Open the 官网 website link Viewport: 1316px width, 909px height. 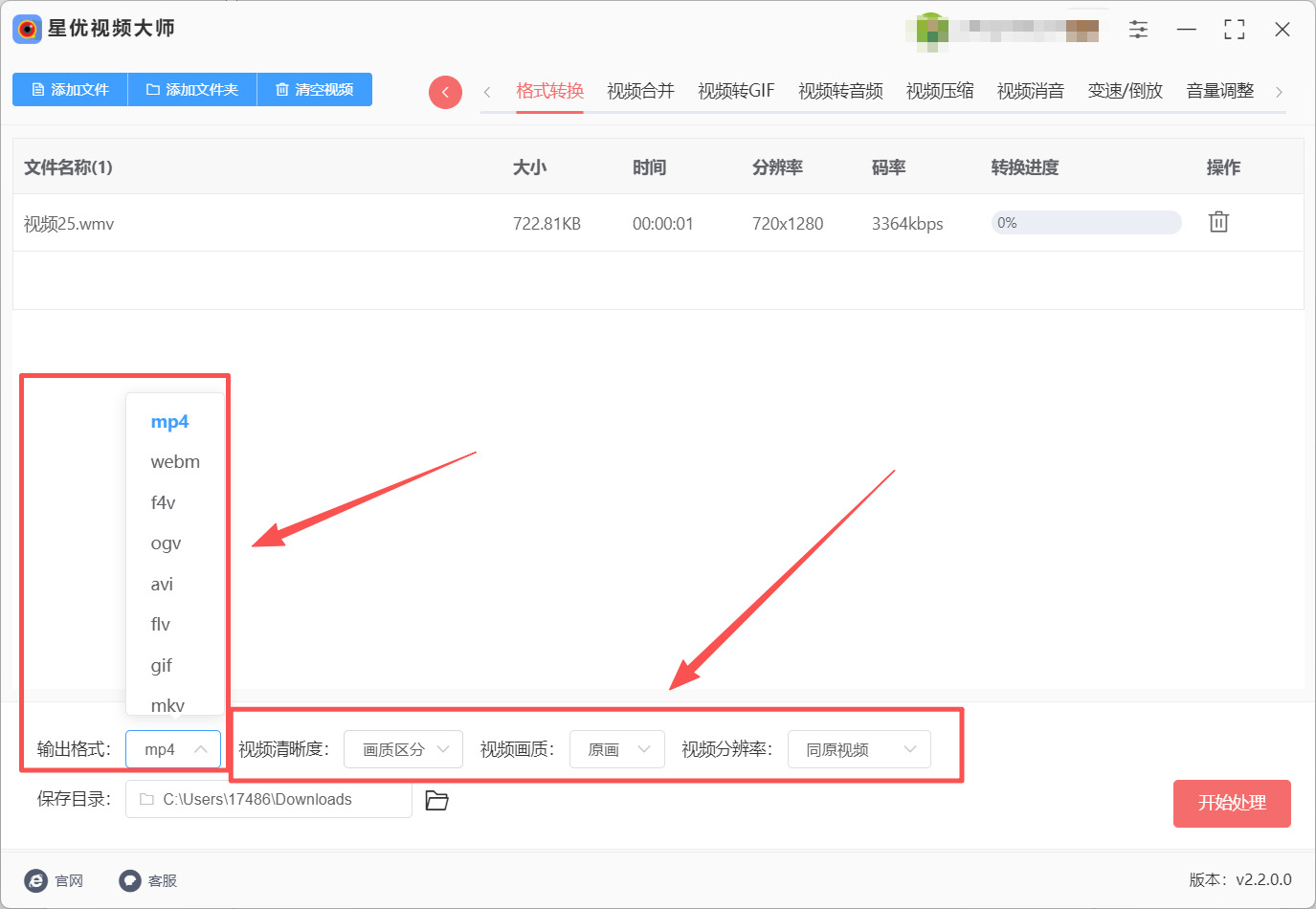[54, 880]
